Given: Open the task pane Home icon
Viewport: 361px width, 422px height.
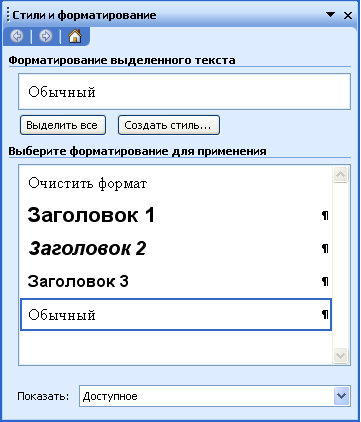Looking at the screenshot, I should pos(75,36).
